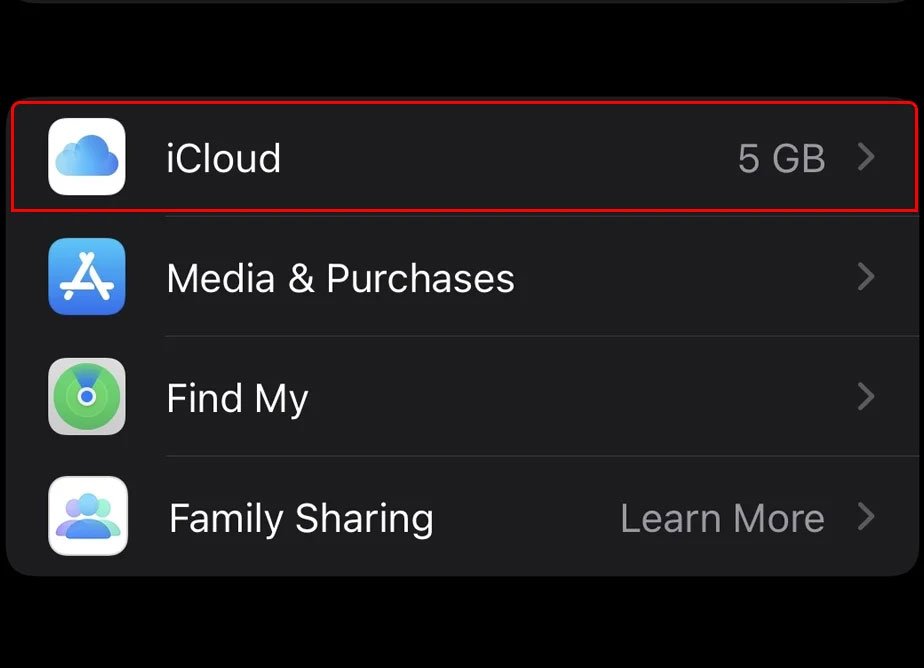Select the iCloud label text

pos(223,158)
